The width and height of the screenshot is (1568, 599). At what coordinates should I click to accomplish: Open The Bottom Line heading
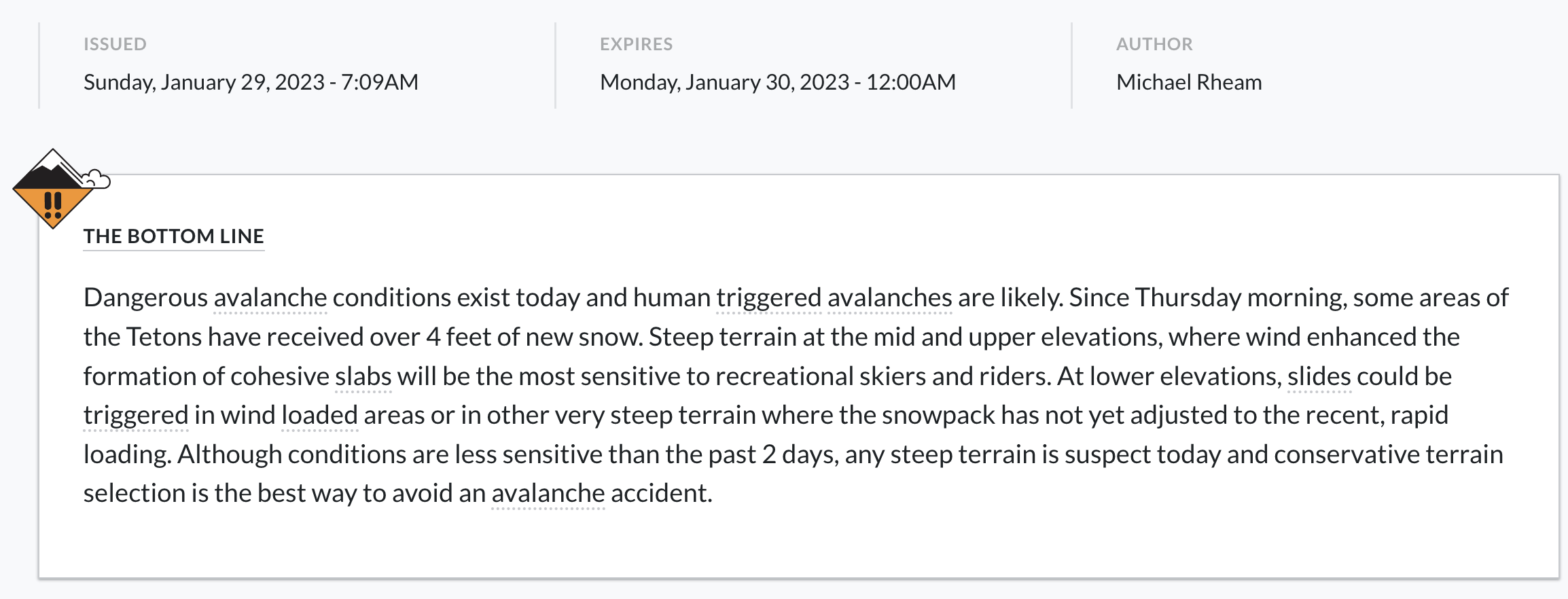pos(174,236)
